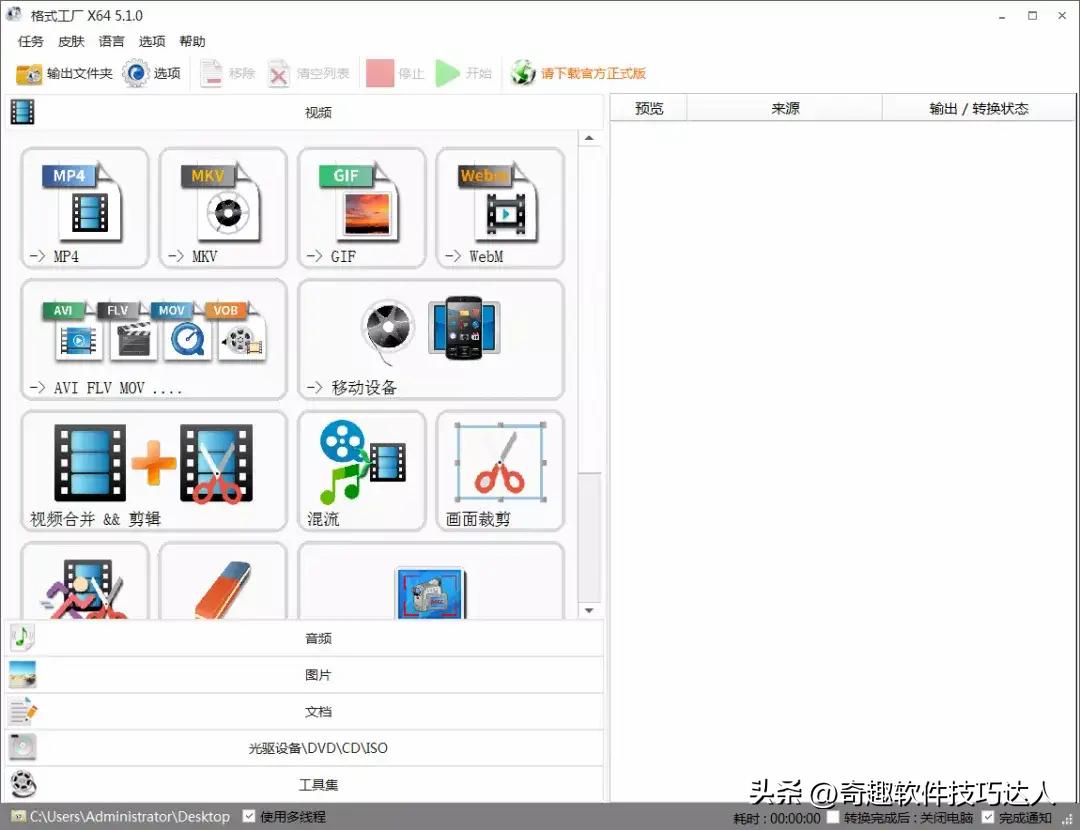Select the WebM format converter
Image resolution: width=1080 pixels, height=830 pixels.
pyautogui.click(x=499, y=207)
